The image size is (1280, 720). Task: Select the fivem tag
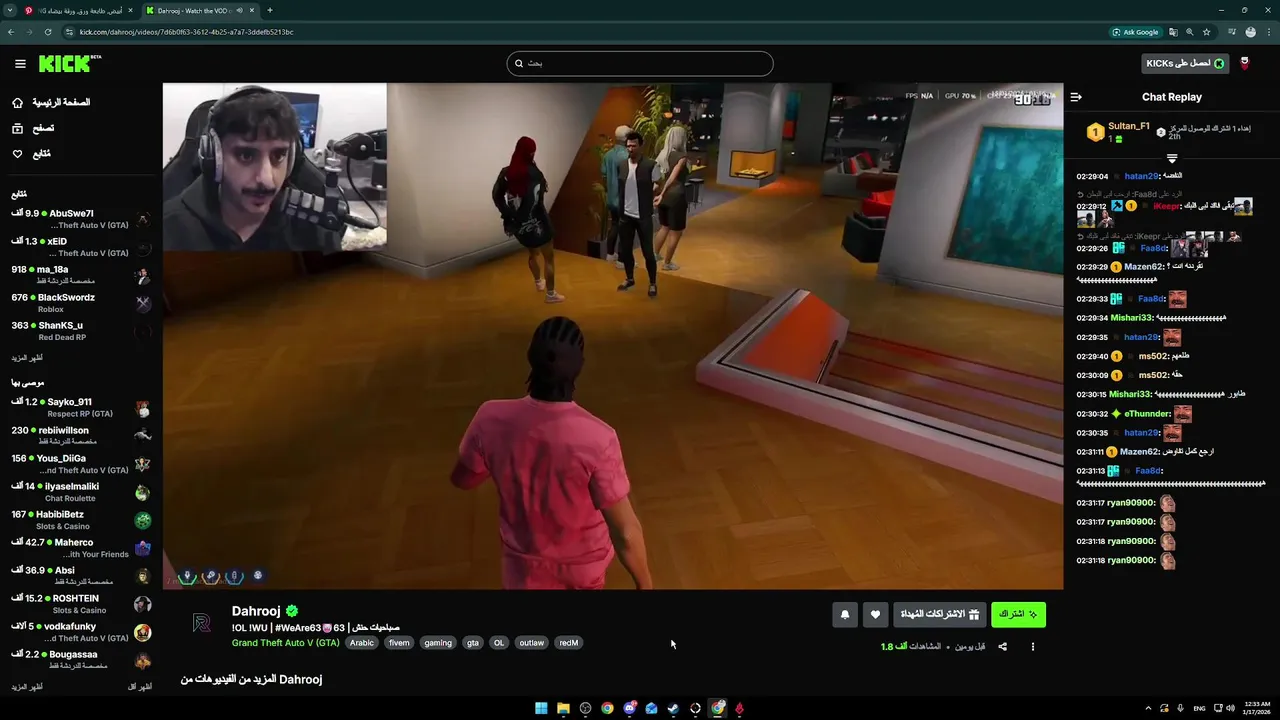point(399,643)
